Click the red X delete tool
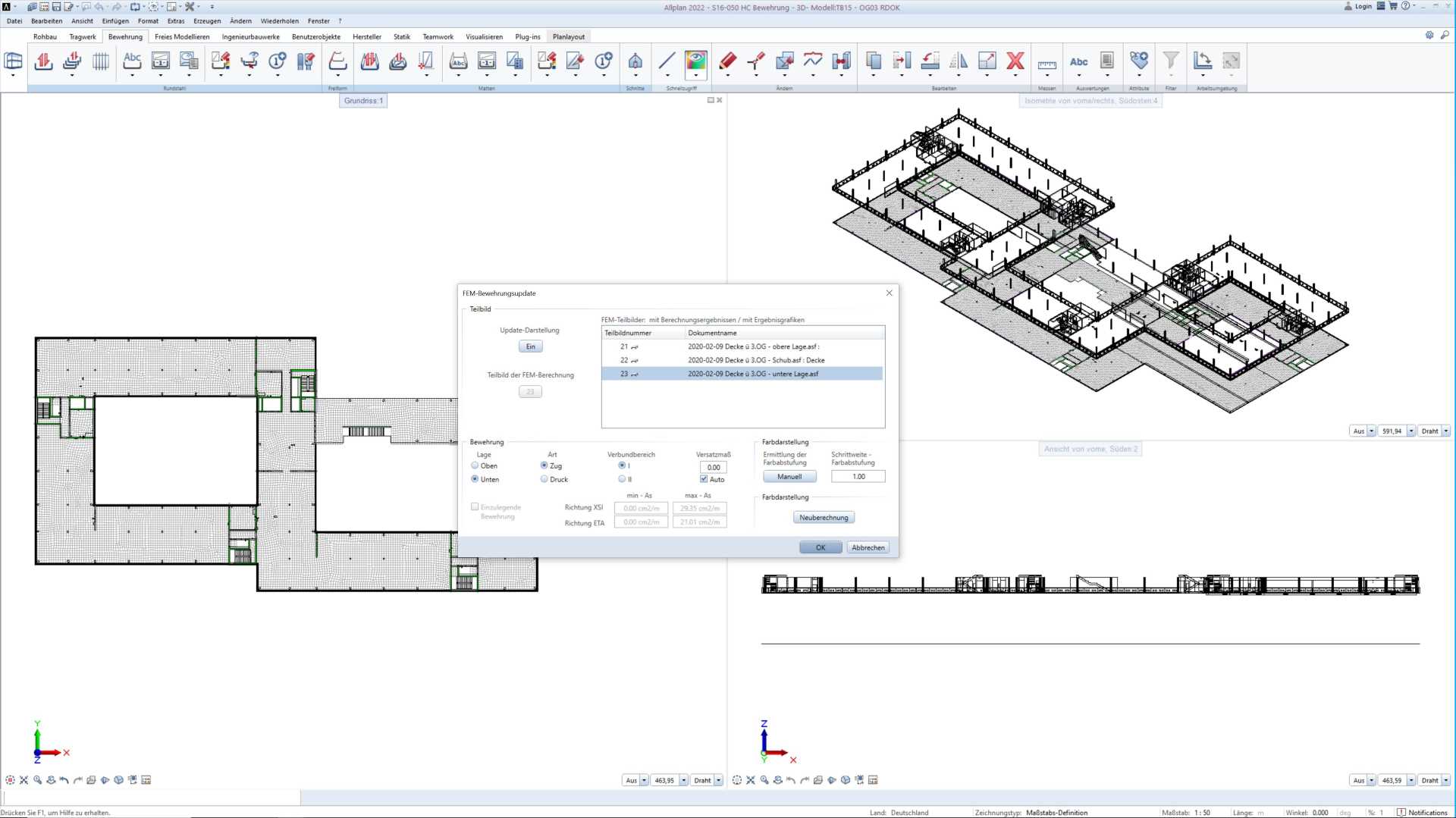Image resolution: width=1456 pixels, height=818 pixels. [1015, 61]
